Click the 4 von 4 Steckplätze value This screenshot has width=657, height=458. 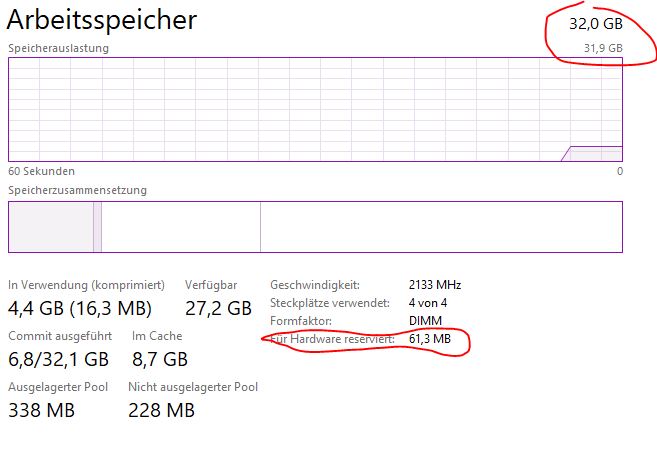pos(428,303)
